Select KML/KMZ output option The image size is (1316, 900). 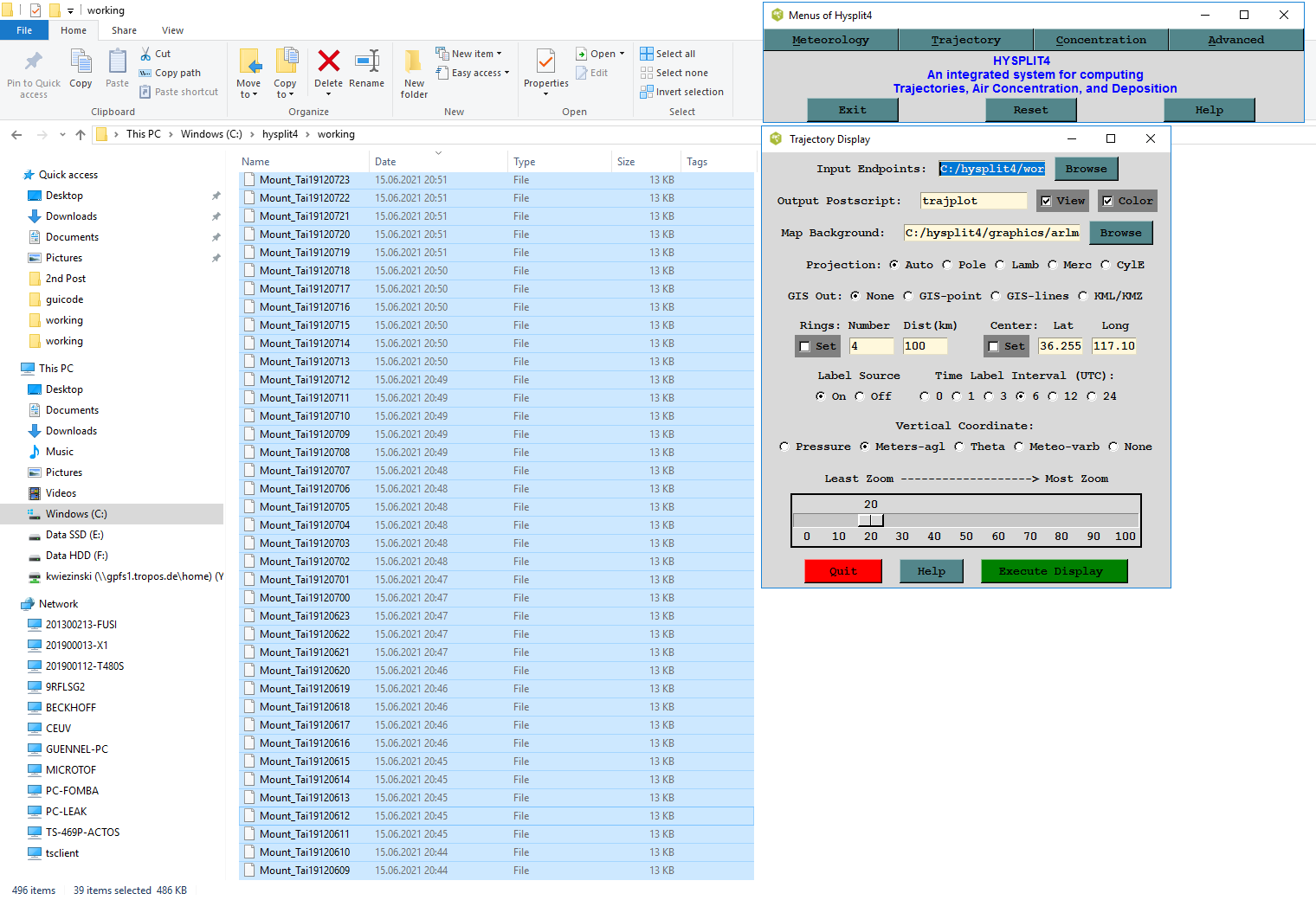tap(1083, 296)
